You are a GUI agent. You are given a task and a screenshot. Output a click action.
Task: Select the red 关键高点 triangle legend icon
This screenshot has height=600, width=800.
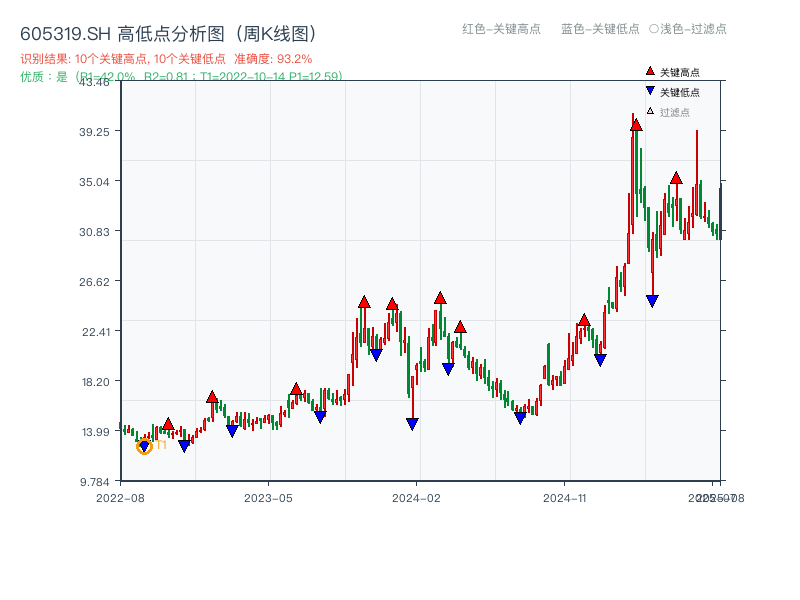click(648, 71)
